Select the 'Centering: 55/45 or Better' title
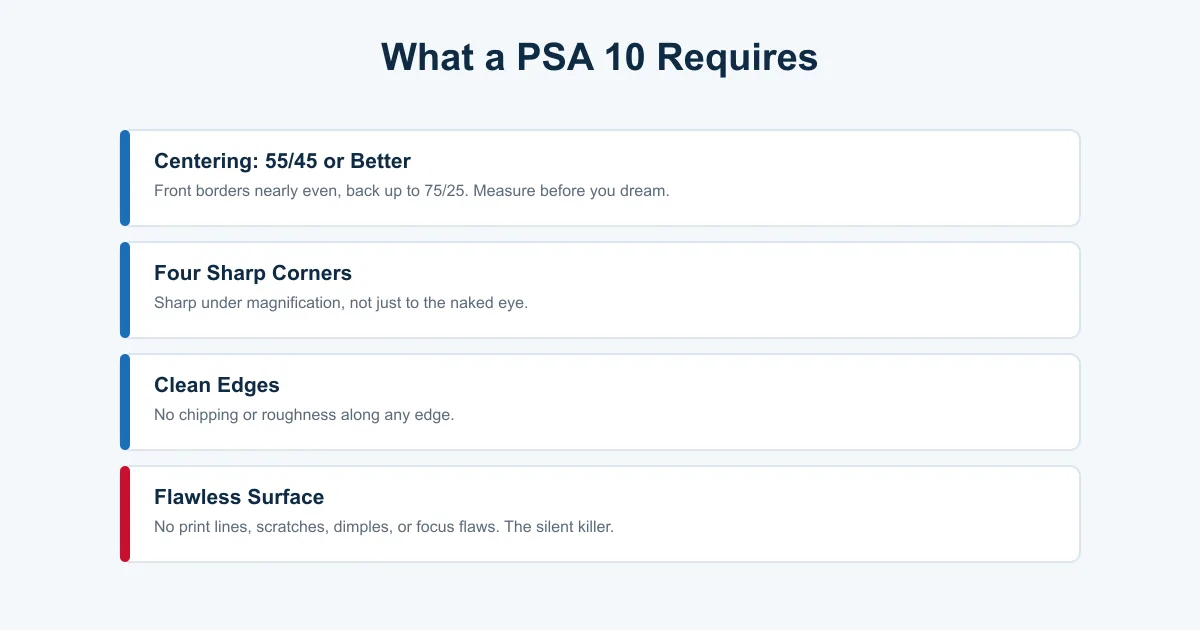Viewport: 1200px width, 630px height. coord(282,161)
